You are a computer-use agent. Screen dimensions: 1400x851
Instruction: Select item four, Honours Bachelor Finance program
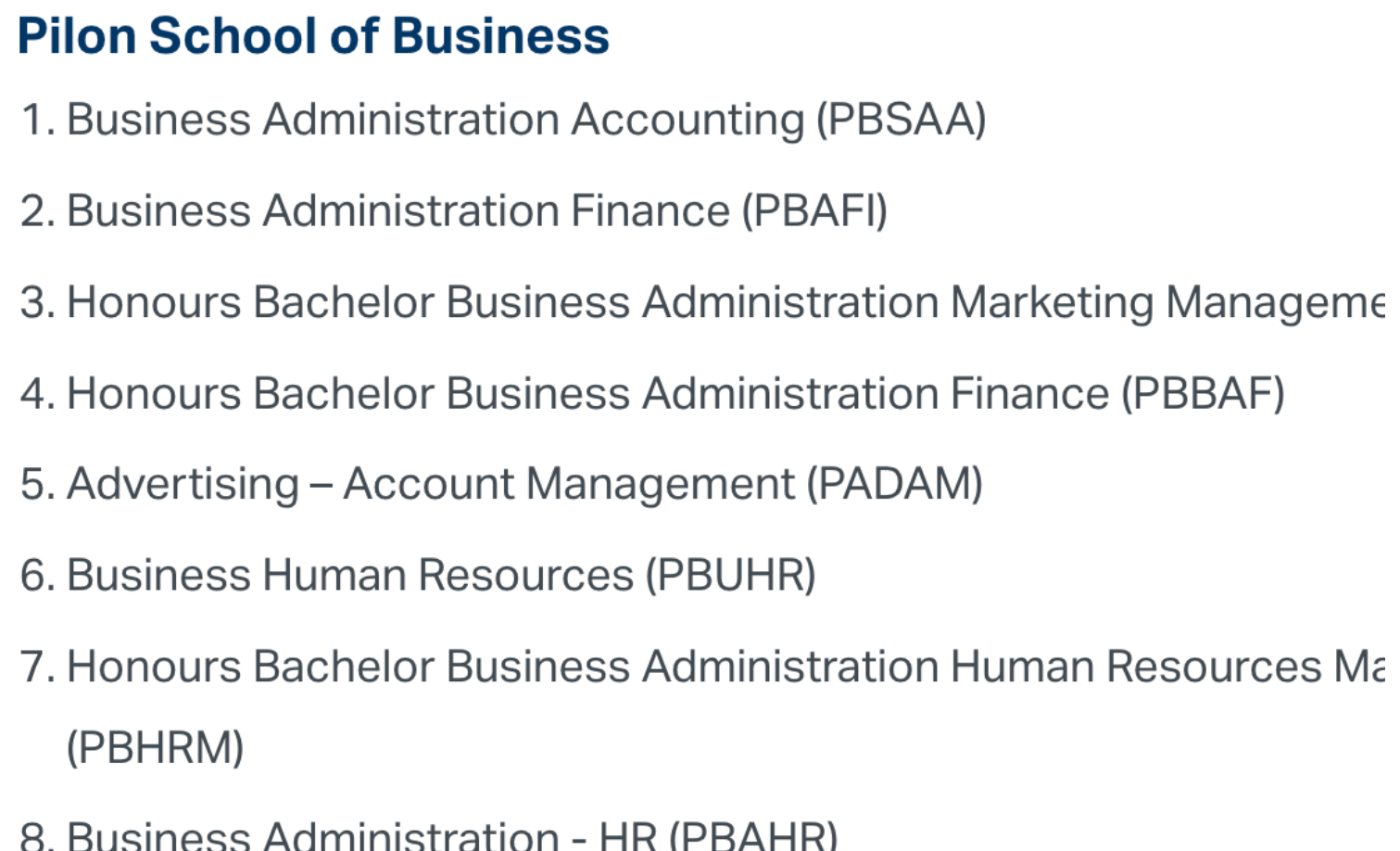point(587,393)
